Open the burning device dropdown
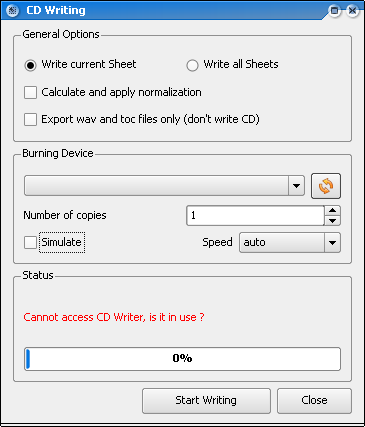Viewport: 365px width, 427px height. [164, 186]
